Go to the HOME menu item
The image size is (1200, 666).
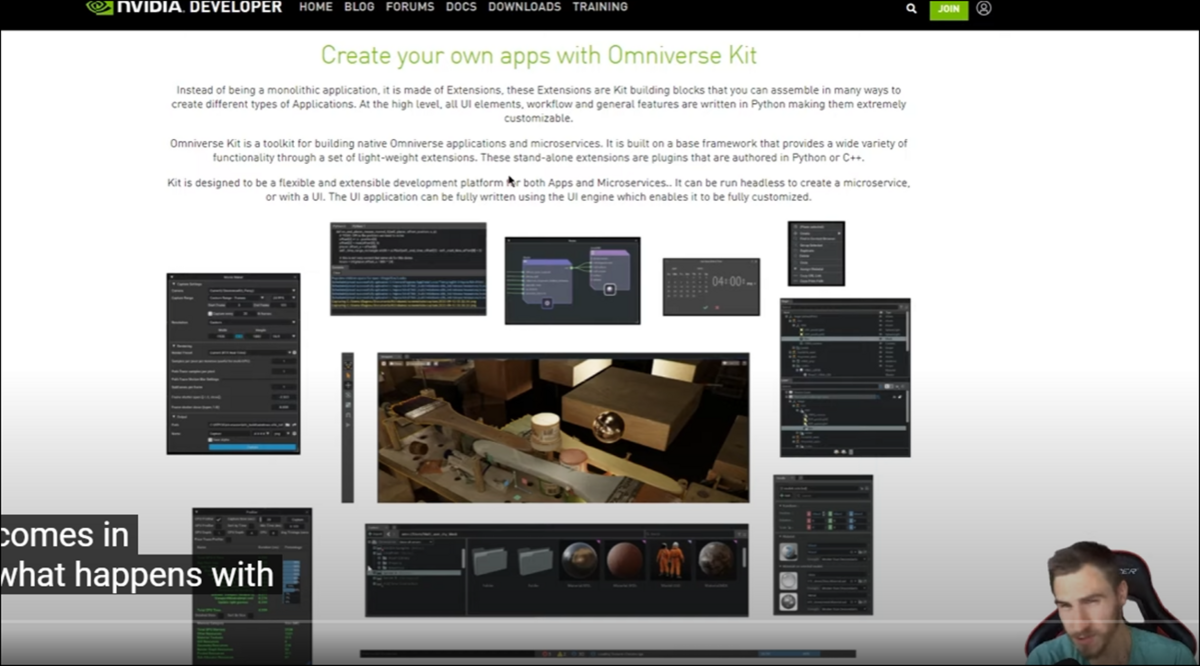click(316, 7)
